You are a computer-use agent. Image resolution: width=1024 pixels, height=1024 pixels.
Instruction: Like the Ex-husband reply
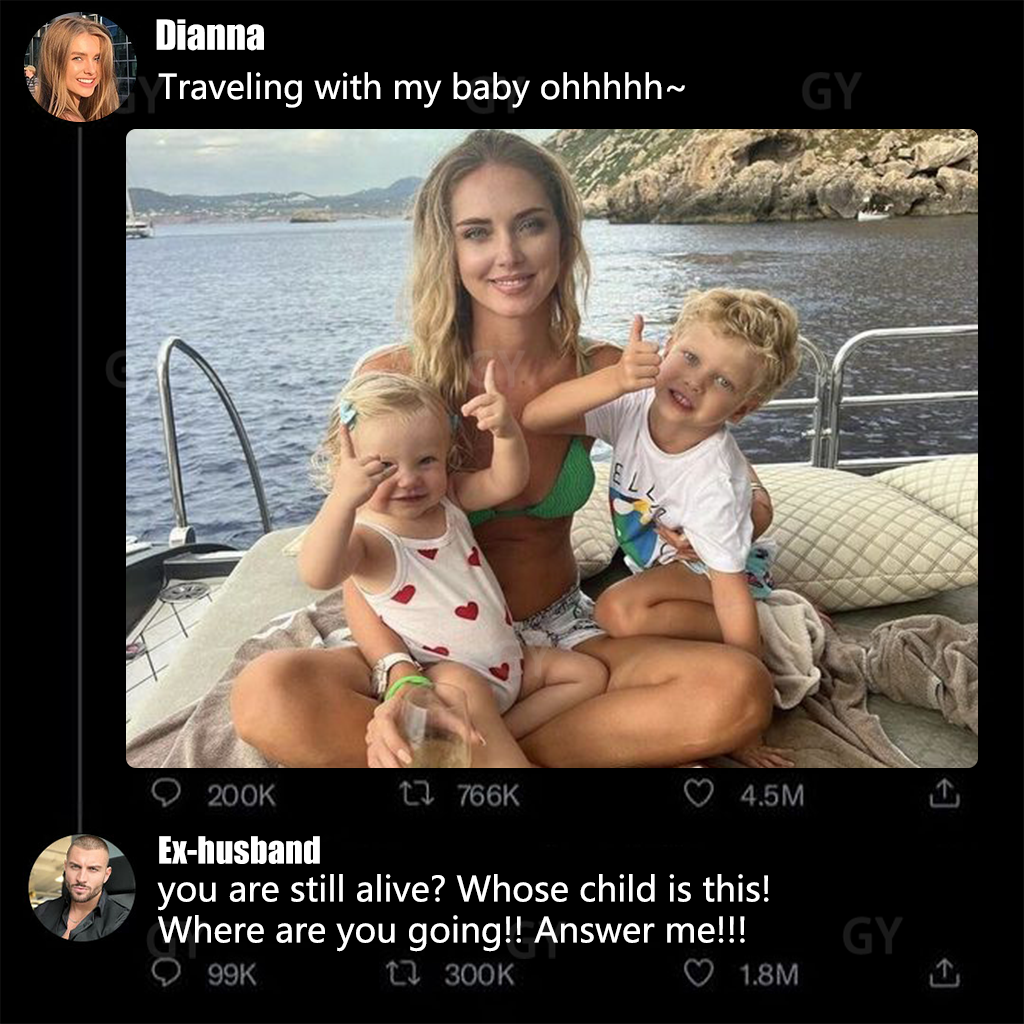coord(698,973)
